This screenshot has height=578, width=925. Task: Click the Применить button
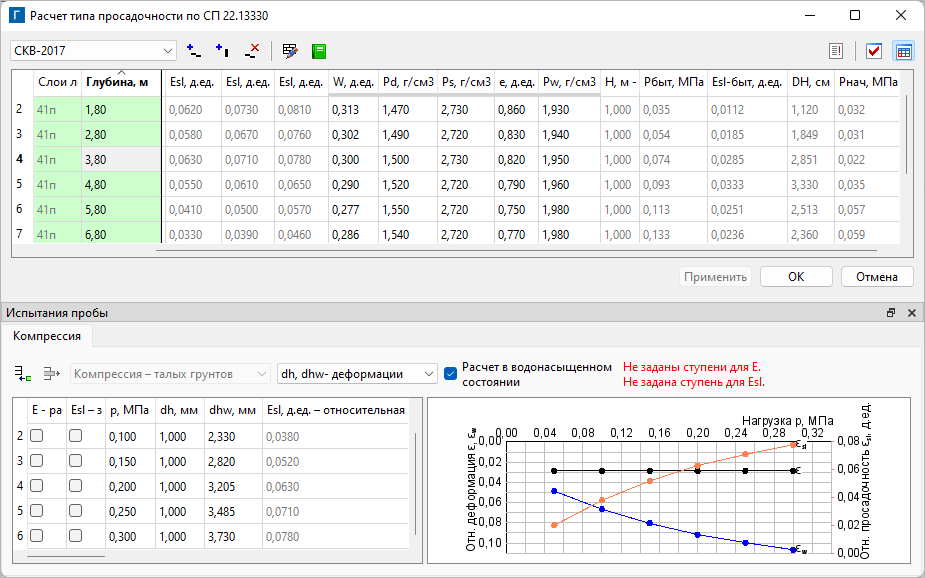716,277
